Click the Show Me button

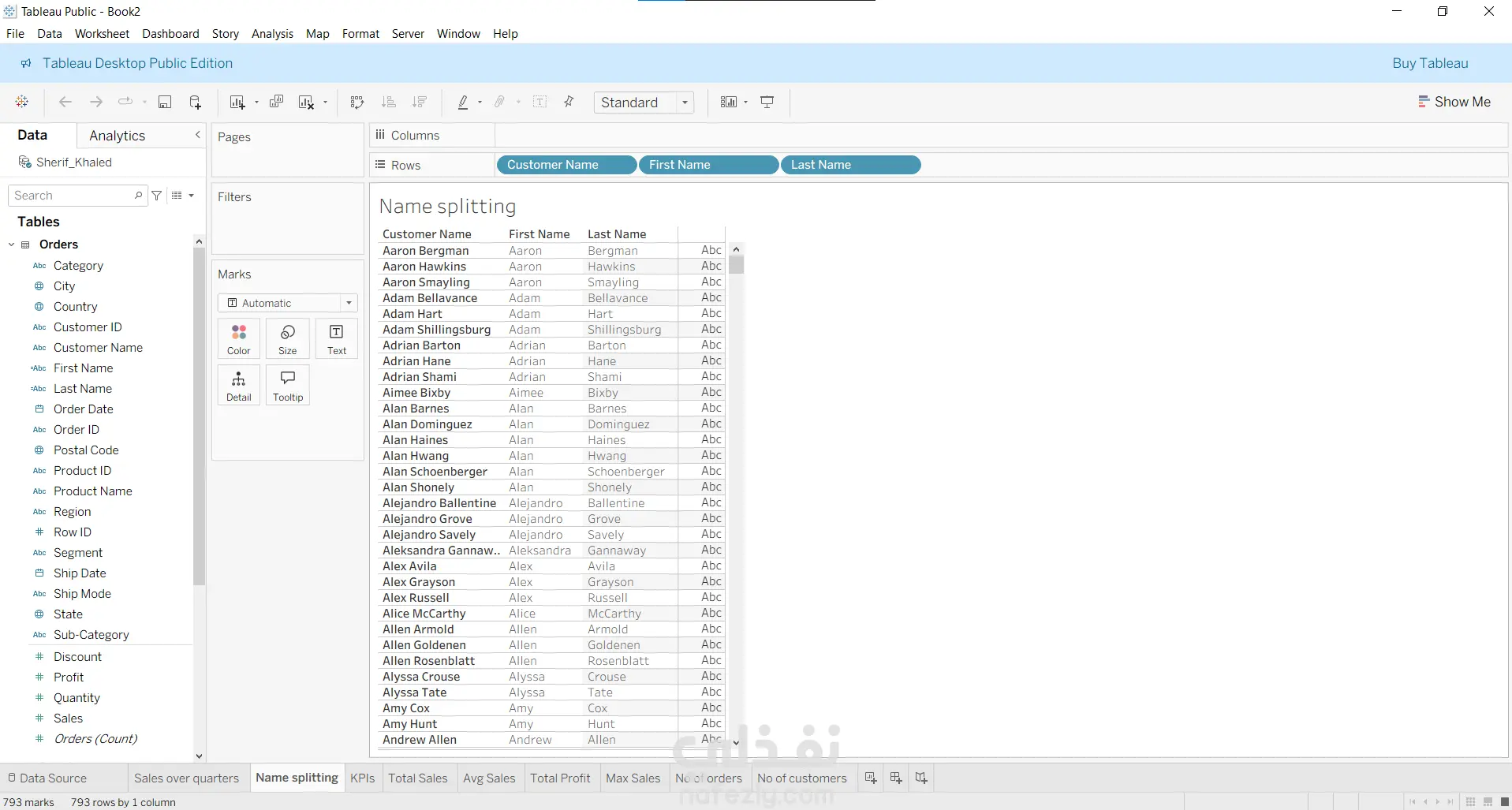[1454, 102]
